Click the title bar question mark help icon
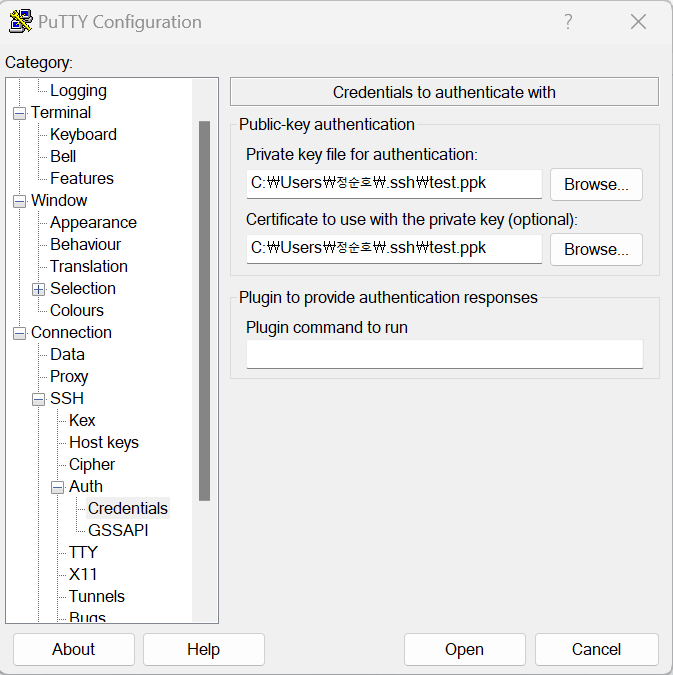 coord(568,22)
